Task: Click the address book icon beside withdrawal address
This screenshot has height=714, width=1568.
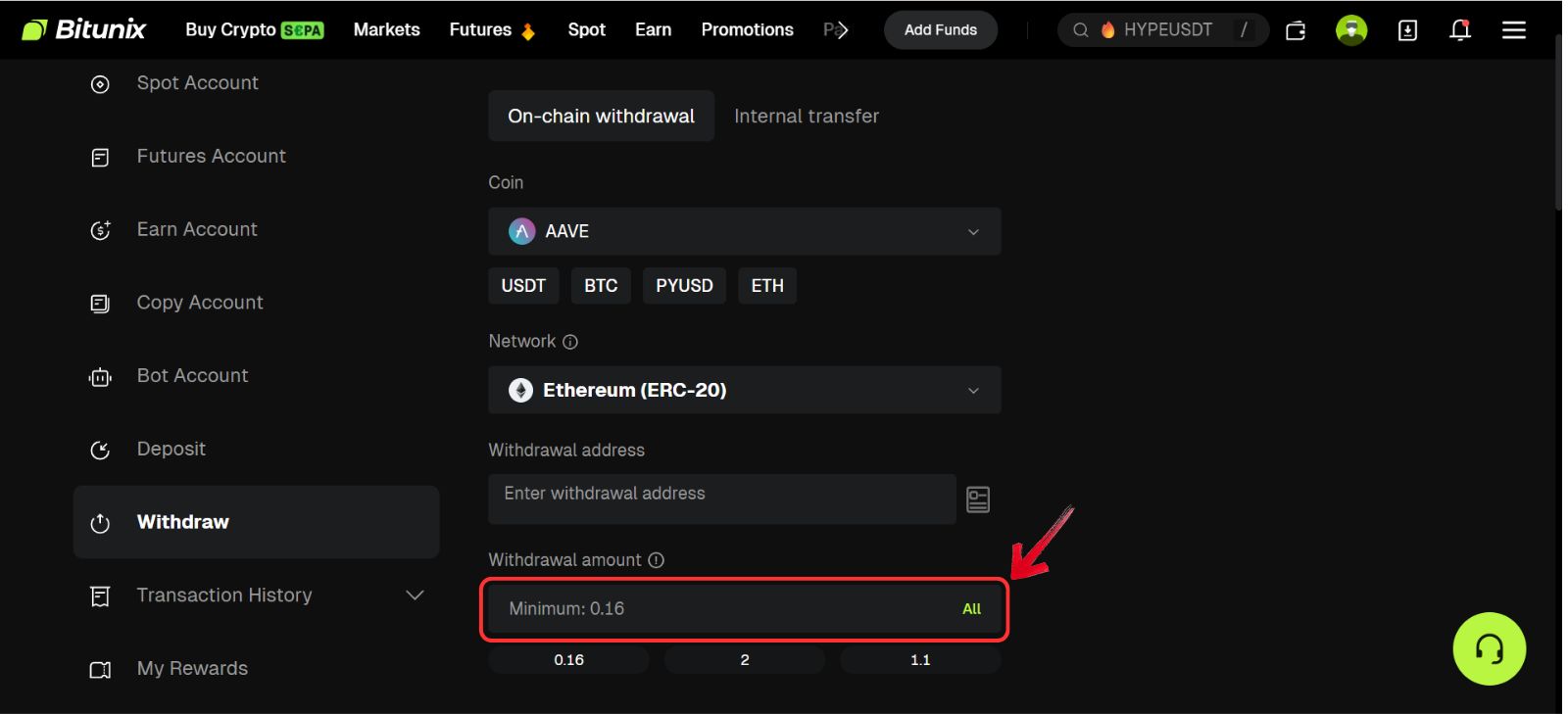Action: [x=977, y=500]
